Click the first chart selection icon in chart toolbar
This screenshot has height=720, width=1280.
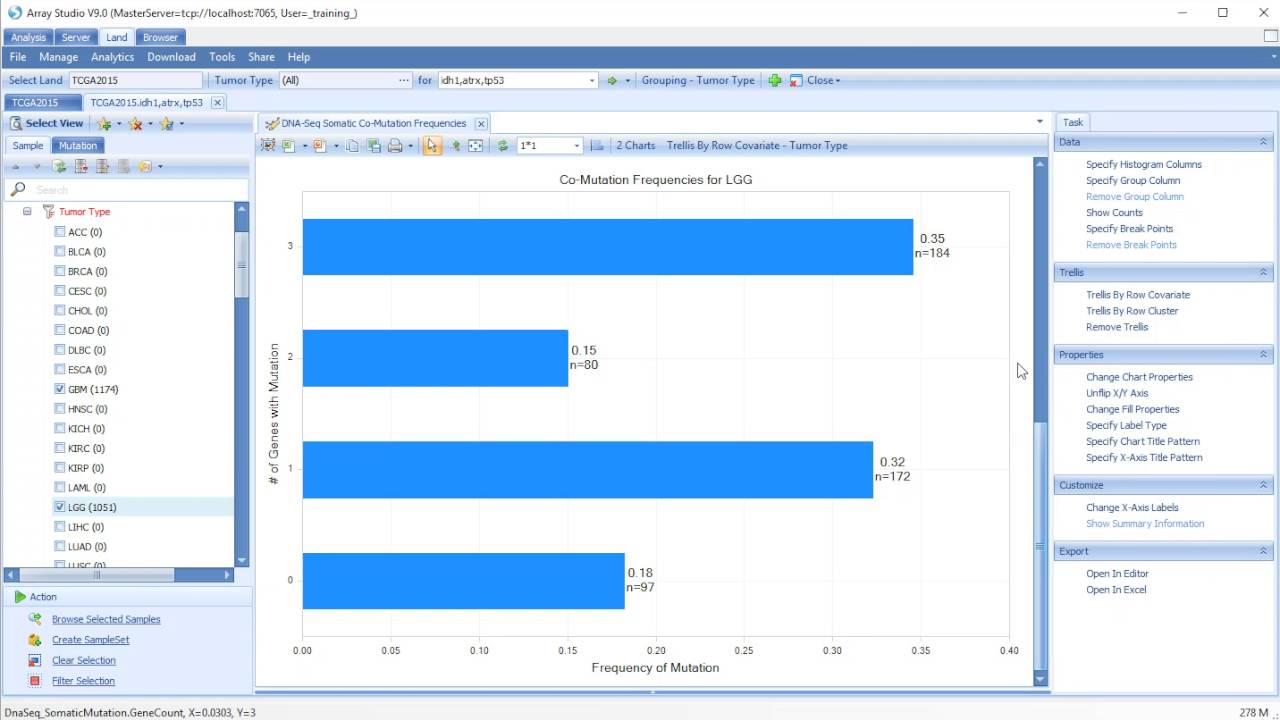(268, 146)
